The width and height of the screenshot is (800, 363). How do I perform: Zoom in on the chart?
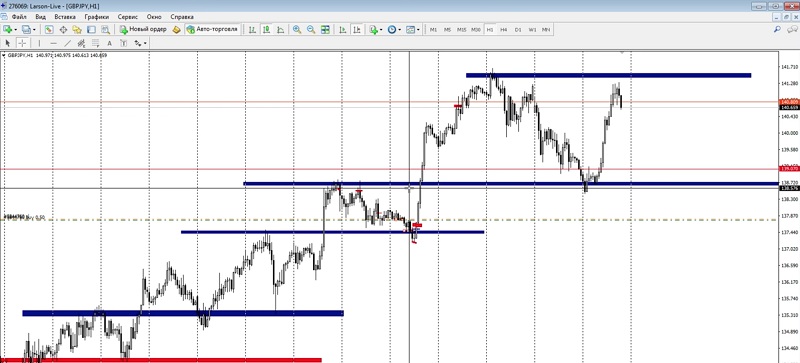coord(296,30)
